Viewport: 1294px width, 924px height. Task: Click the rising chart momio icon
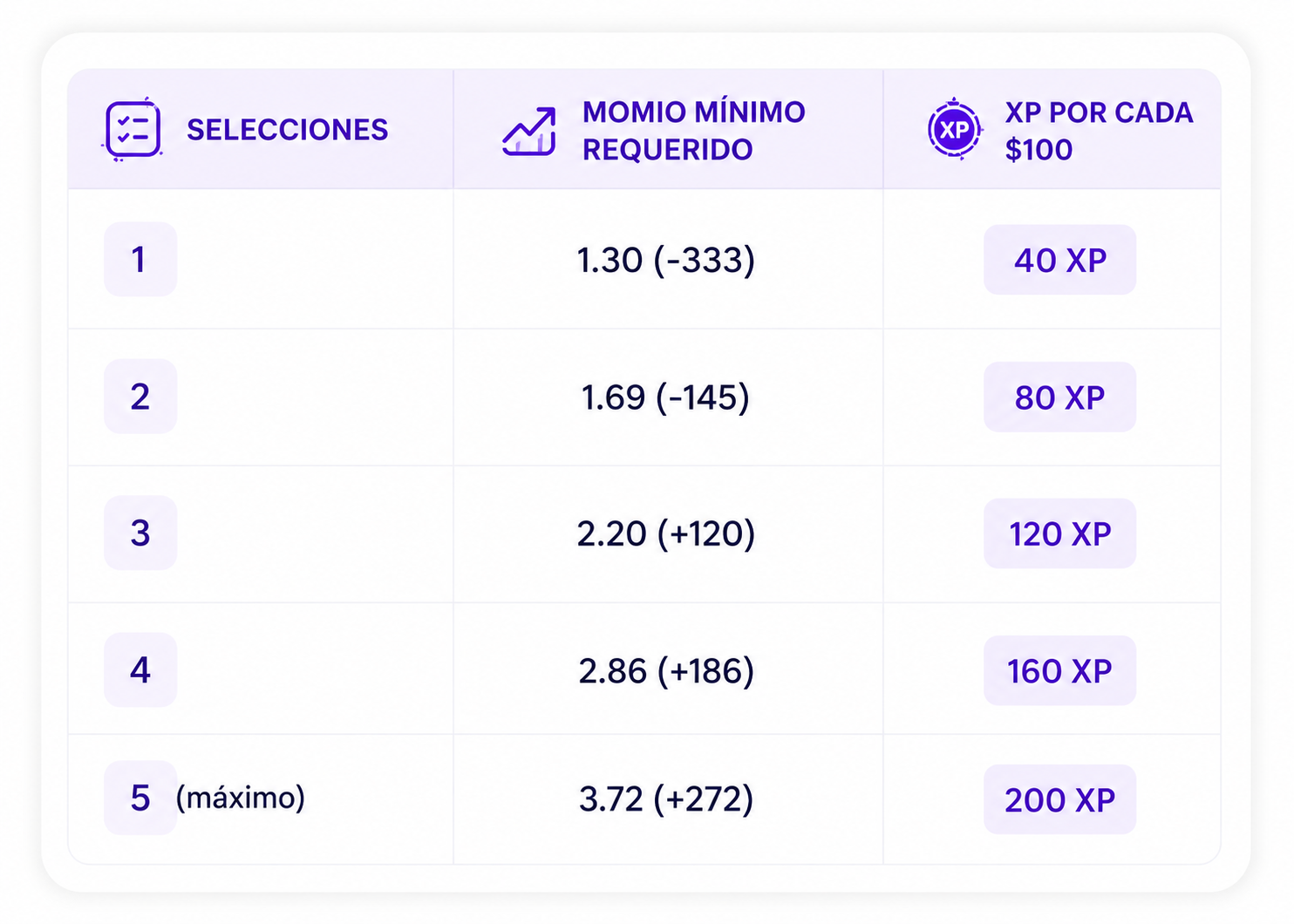click(529, 132)
